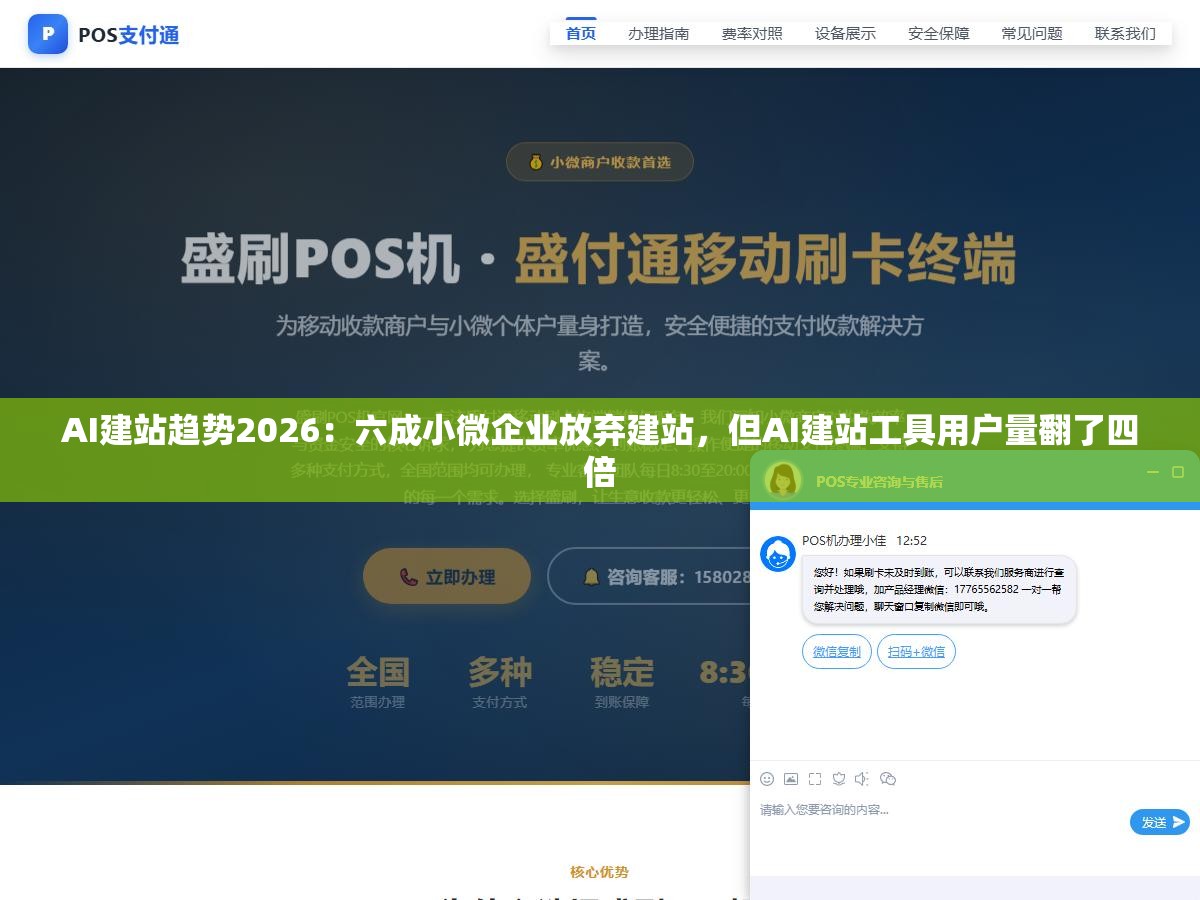Click the WeChat icon in chat toolbar
This screenshot has height=900, width=1200.
click(x=888, y=778)
